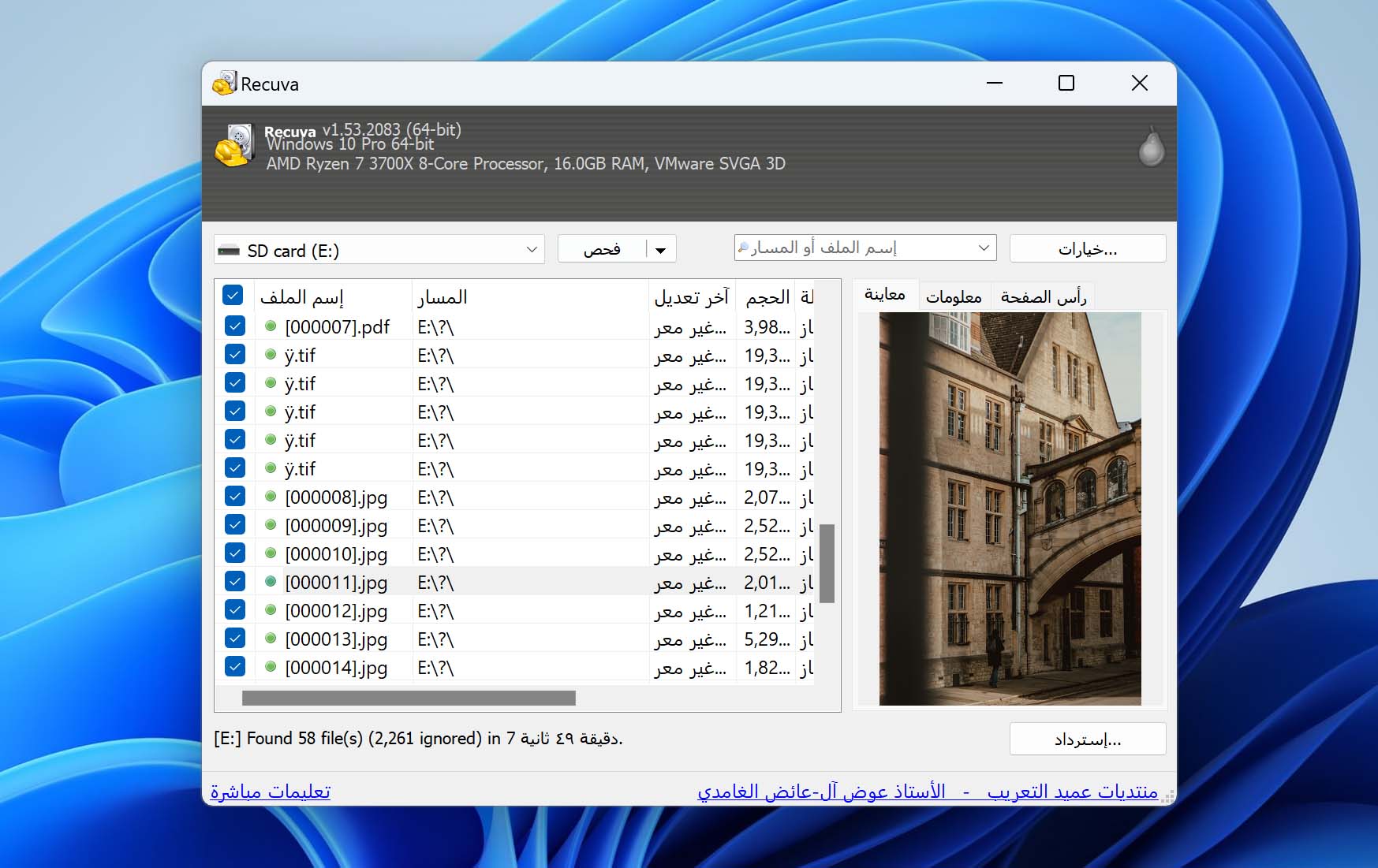Click the Recuva title bar app icon

pos(225,83)
